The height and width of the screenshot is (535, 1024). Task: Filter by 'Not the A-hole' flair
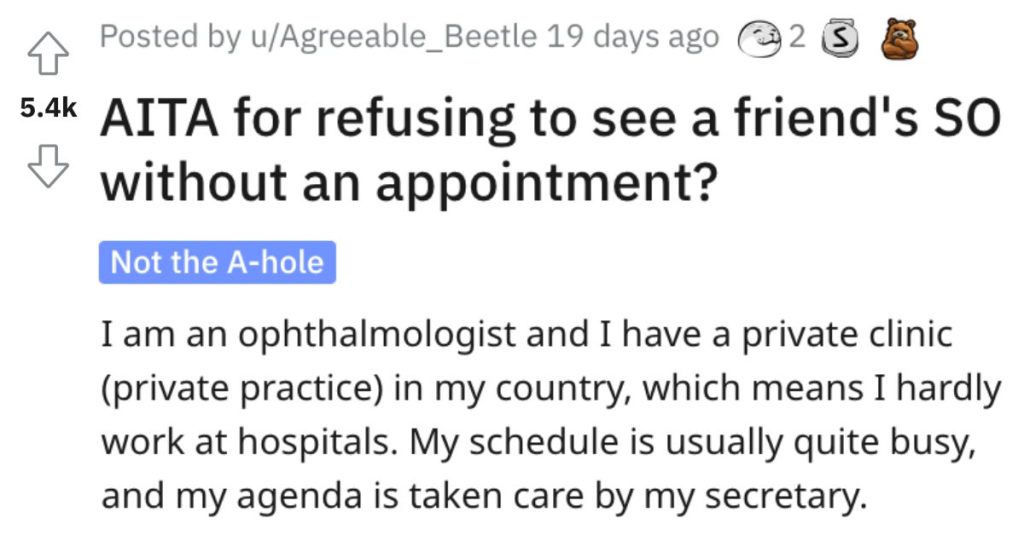tap(217, 262)
